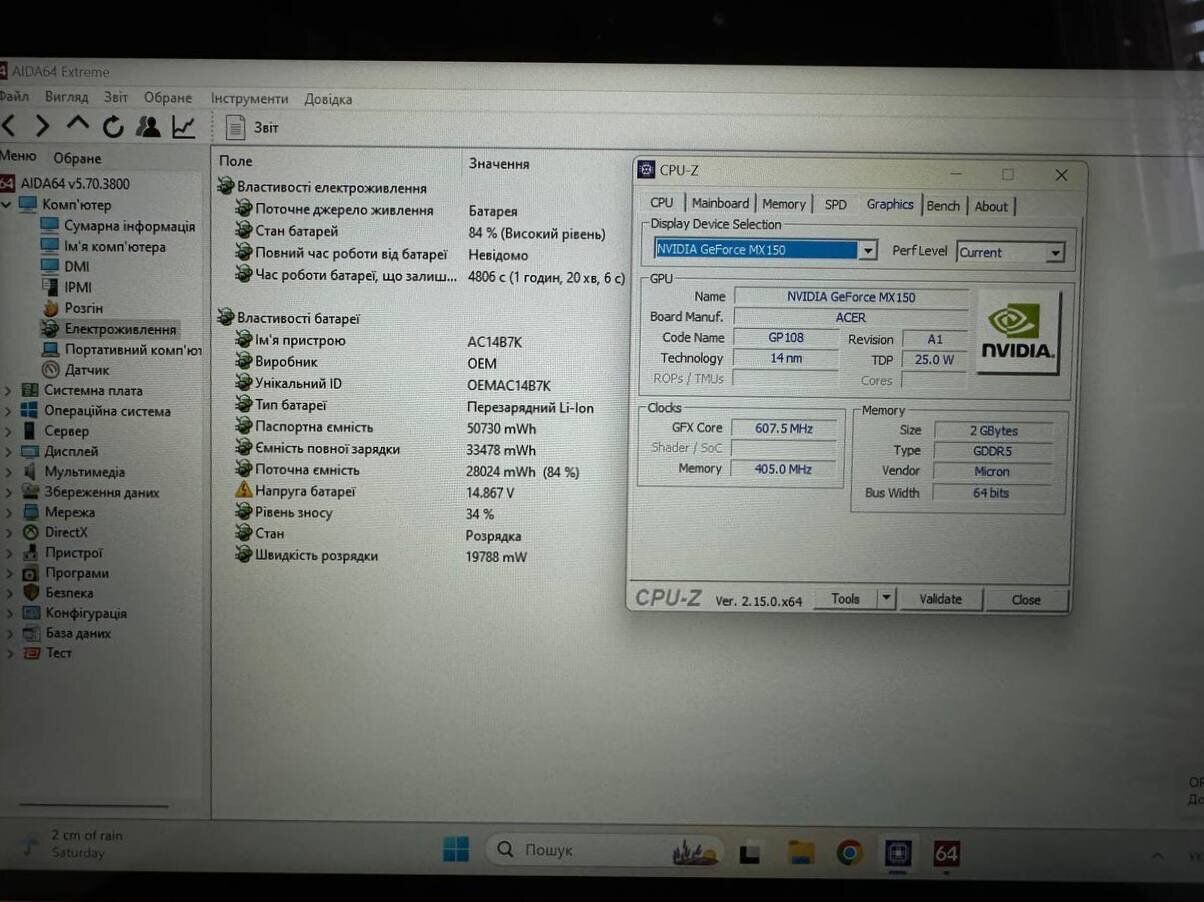This screenshot has height=902, width=1204.
Task: Open the Display Device Selection dropdown in CPU-Z
Action: tap(868, 250)
